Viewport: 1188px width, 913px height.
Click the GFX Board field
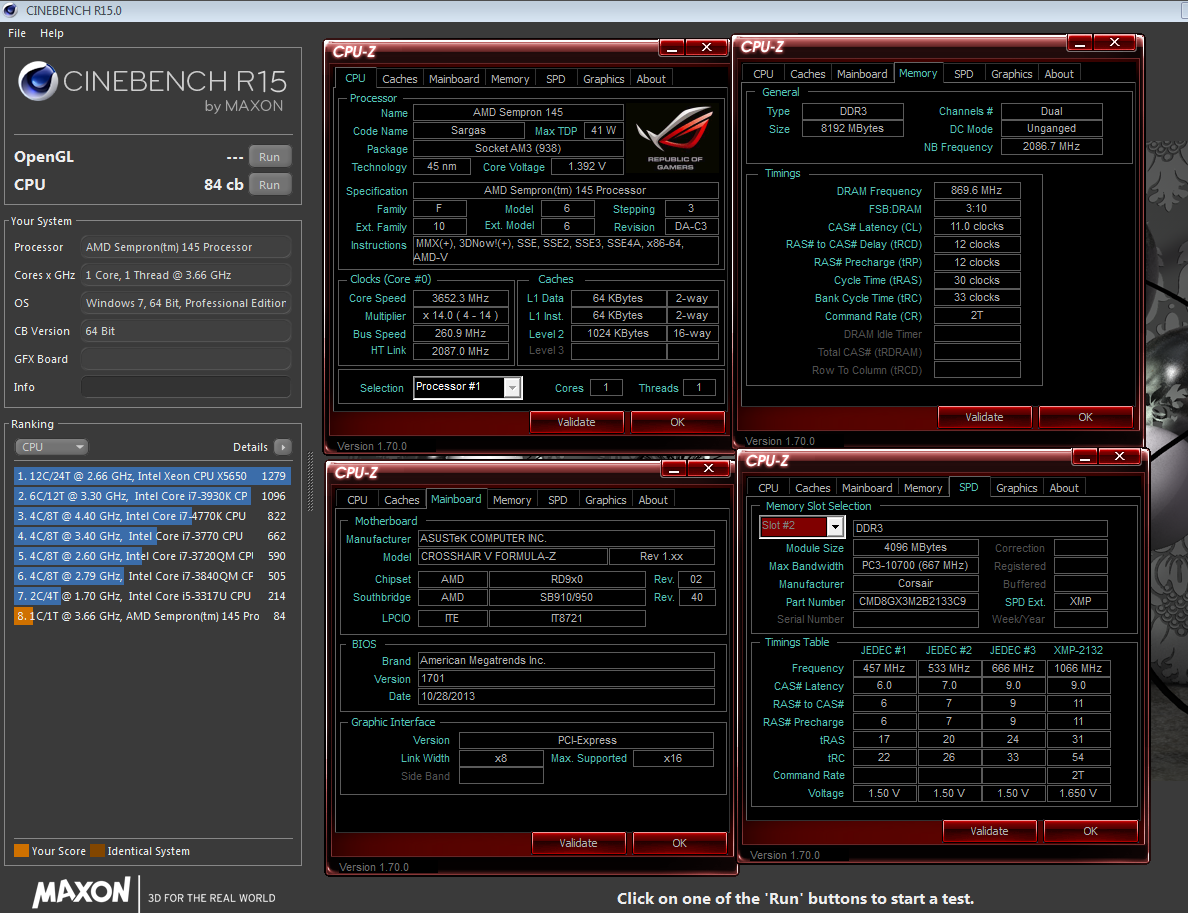[186, 359]
